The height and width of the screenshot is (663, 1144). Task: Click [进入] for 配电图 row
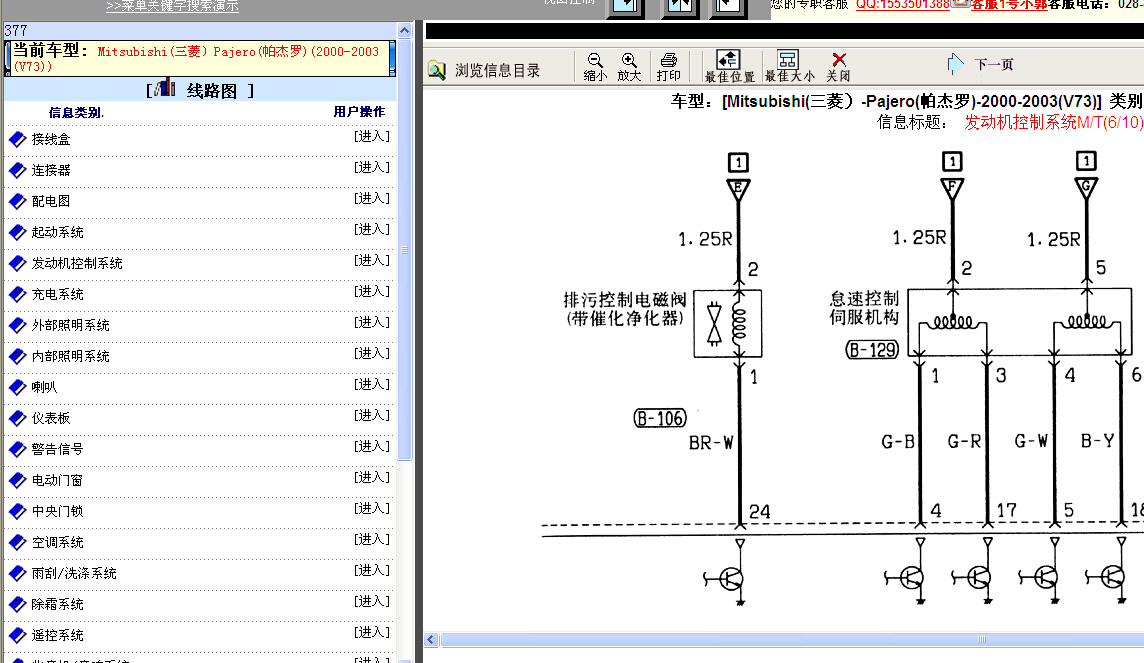coord(372,198)
